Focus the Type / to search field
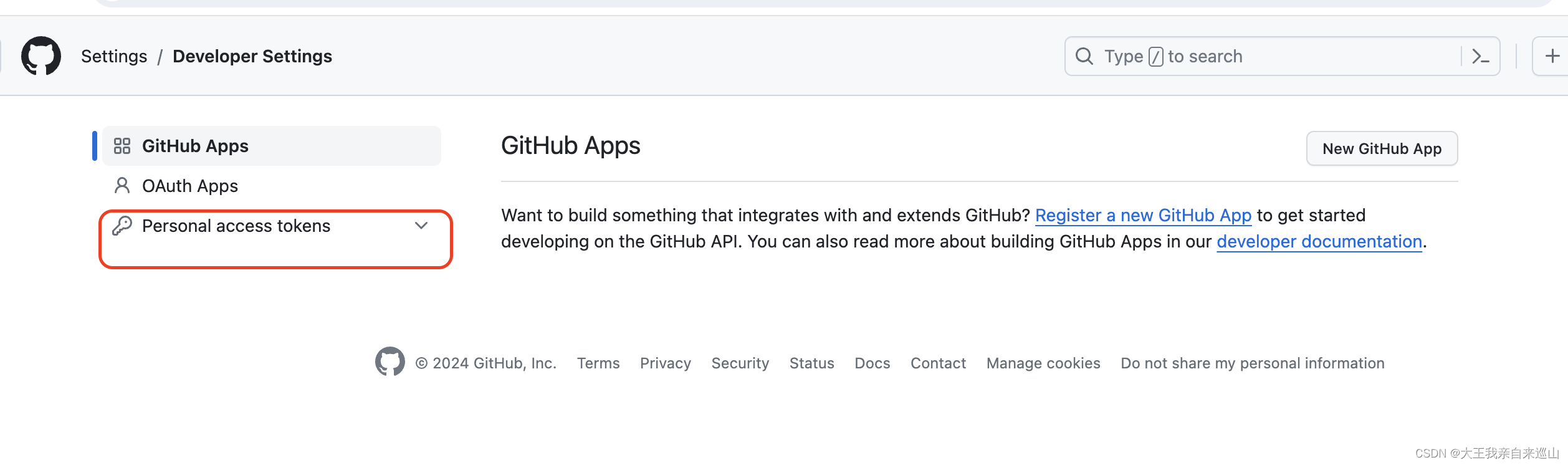Viewport: 1568px width, 465px height. point(1282,56)
